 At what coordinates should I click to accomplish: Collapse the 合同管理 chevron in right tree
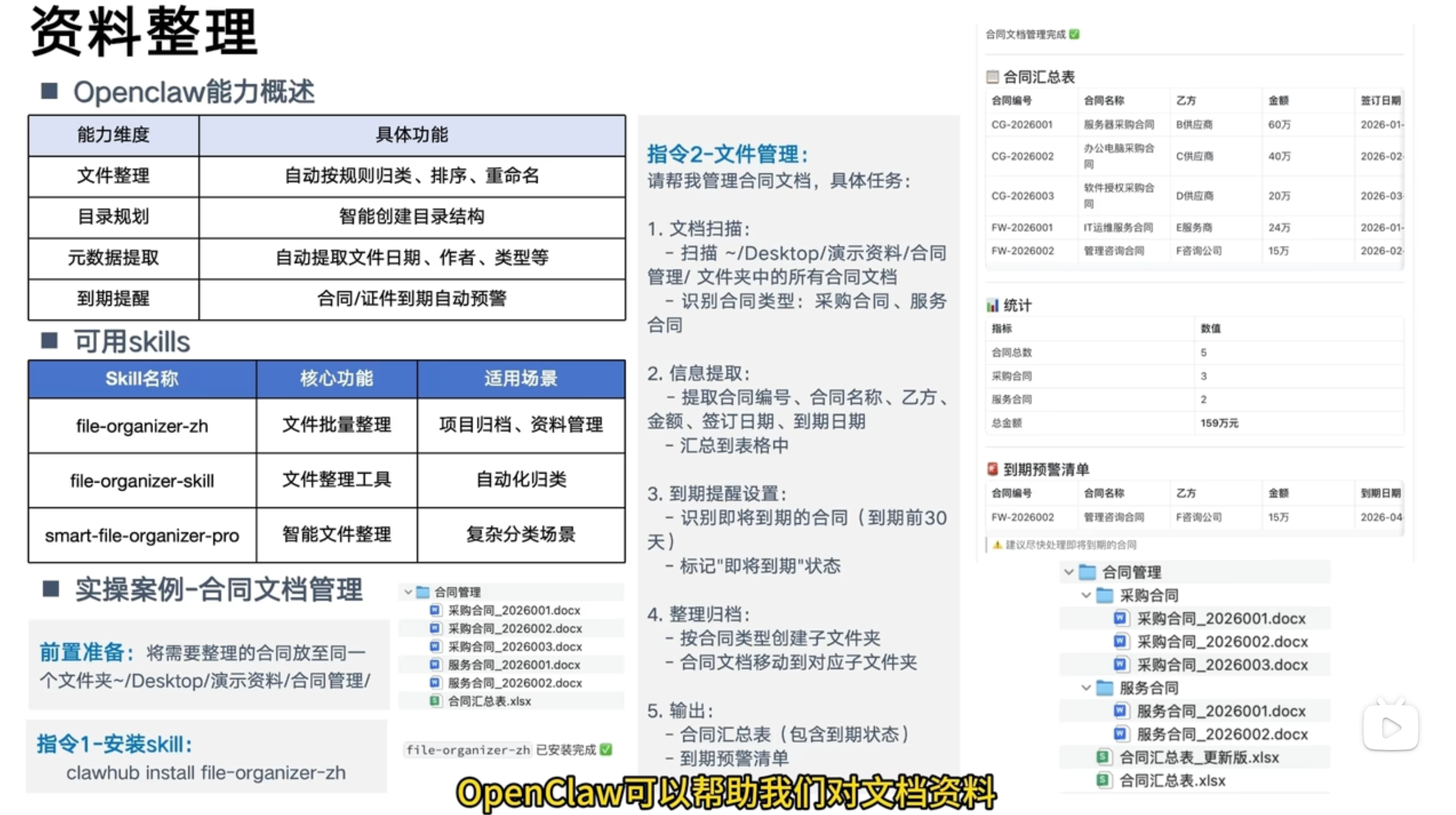coord(1068,572)
